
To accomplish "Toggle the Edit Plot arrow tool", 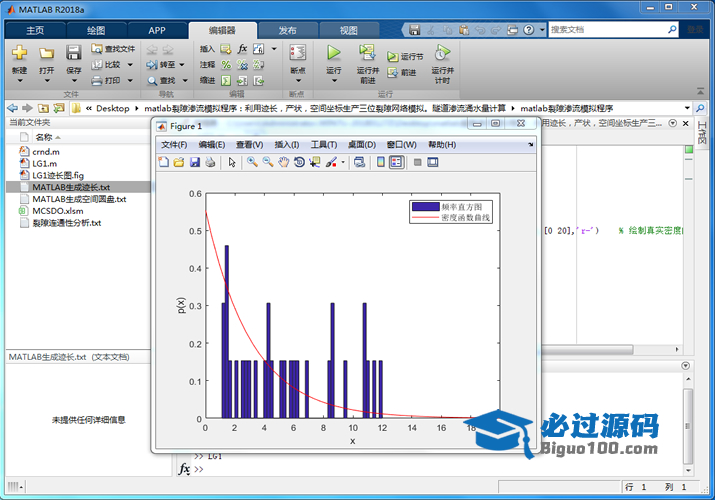I will [232, 162].
